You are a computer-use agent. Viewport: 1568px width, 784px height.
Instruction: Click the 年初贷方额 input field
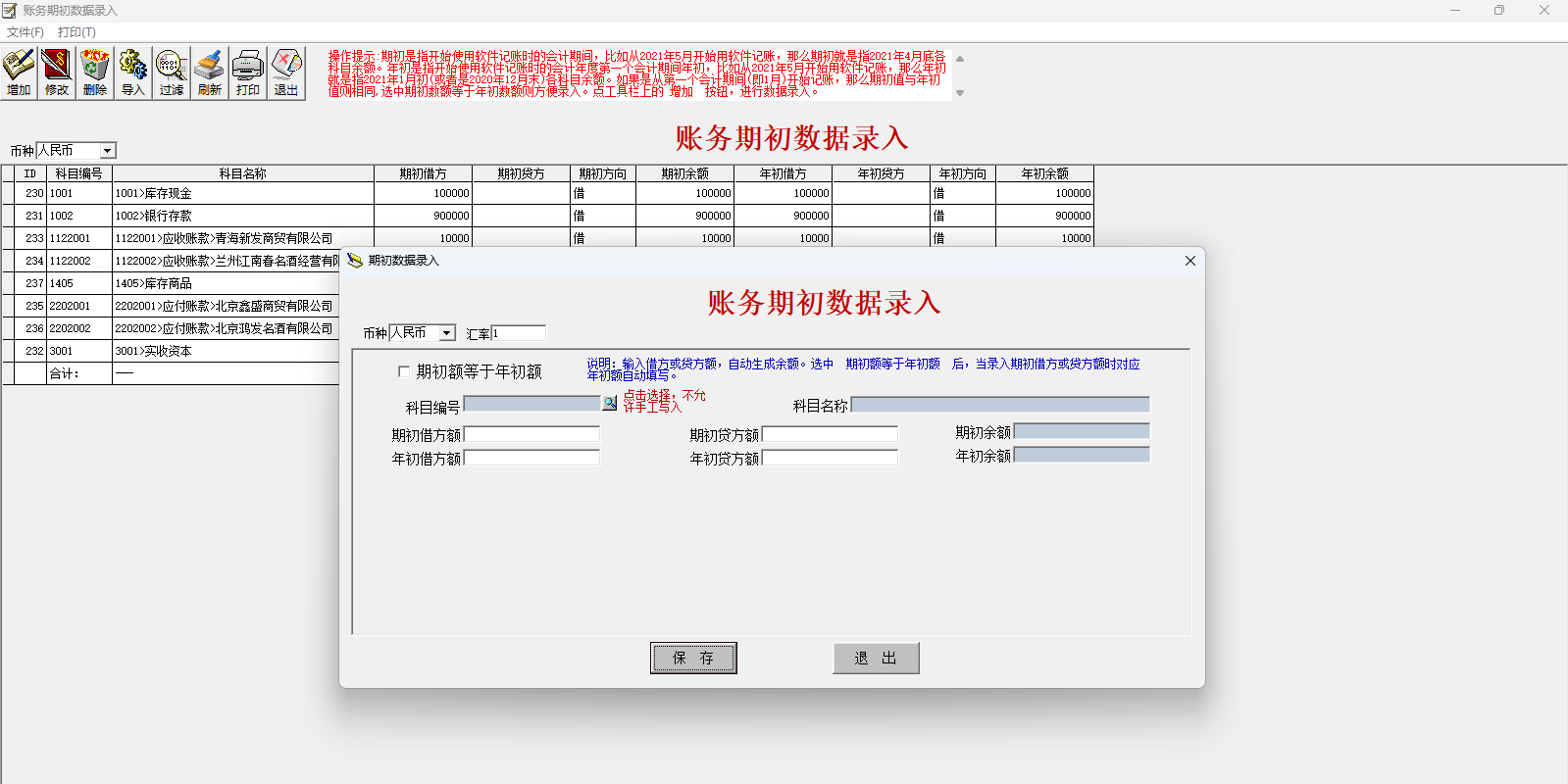(x=830, y=458)
